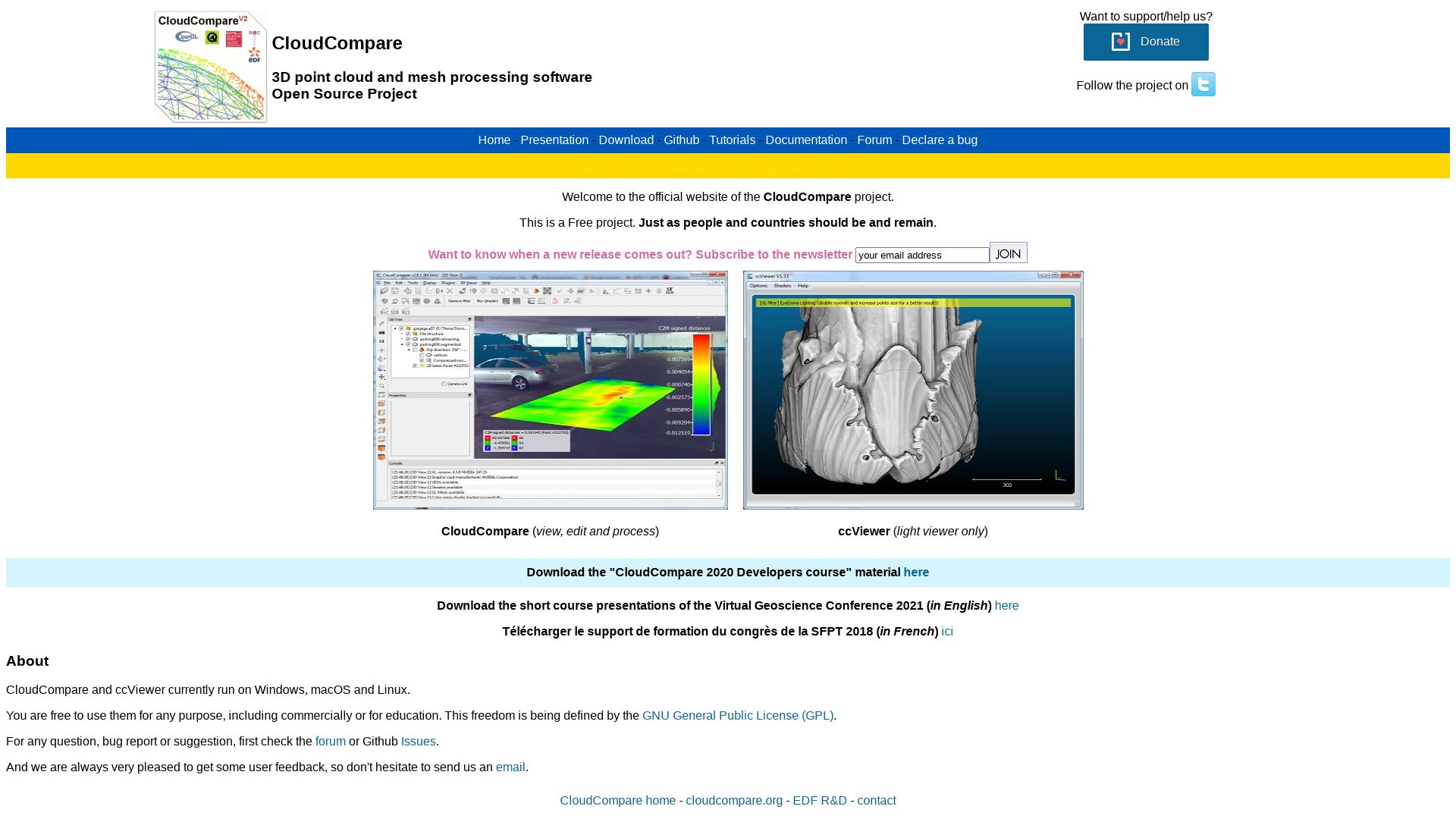Click the CloudCompare logo image
This screenshot has height=819, width=1456.
tap(211, 67)
